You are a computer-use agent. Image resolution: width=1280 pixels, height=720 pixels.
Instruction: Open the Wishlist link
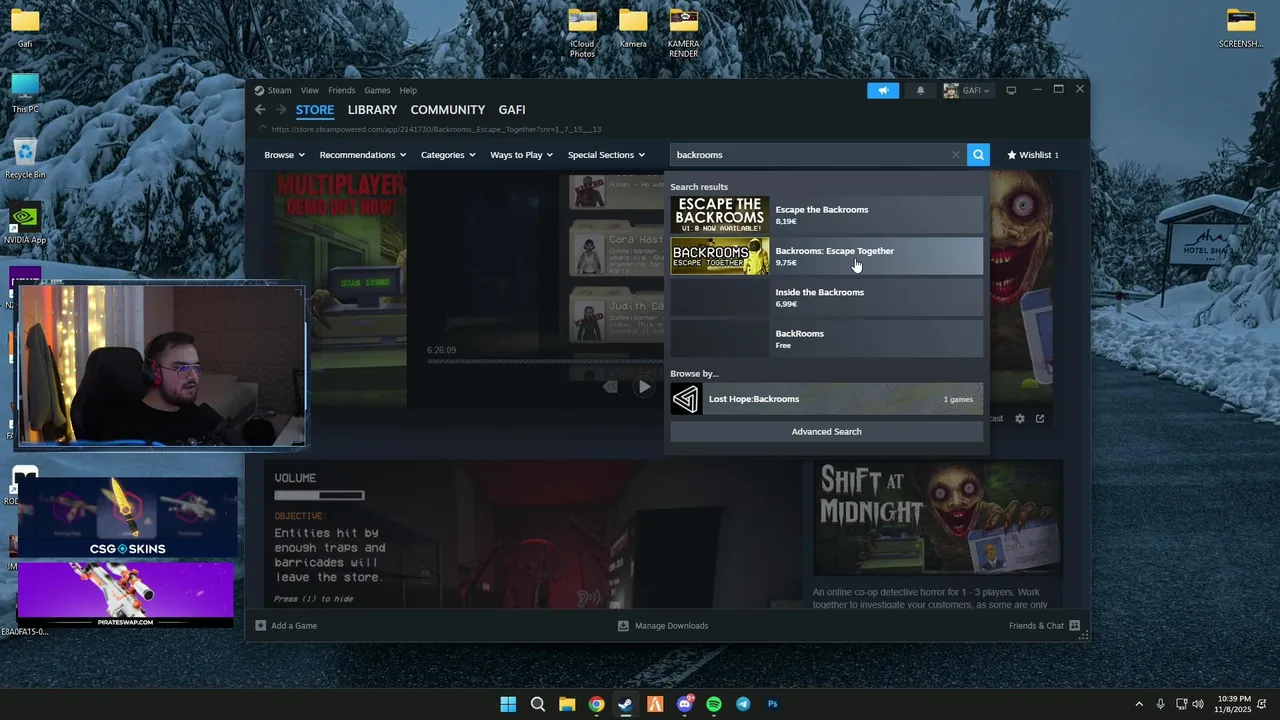pos(1033,155)
